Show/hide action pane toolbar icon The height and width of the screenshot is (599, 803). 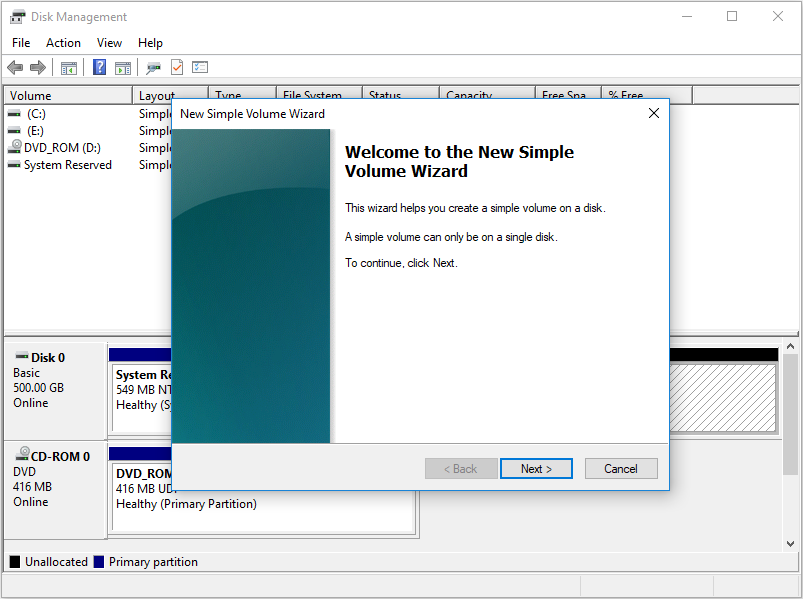(x=123, y=68)
